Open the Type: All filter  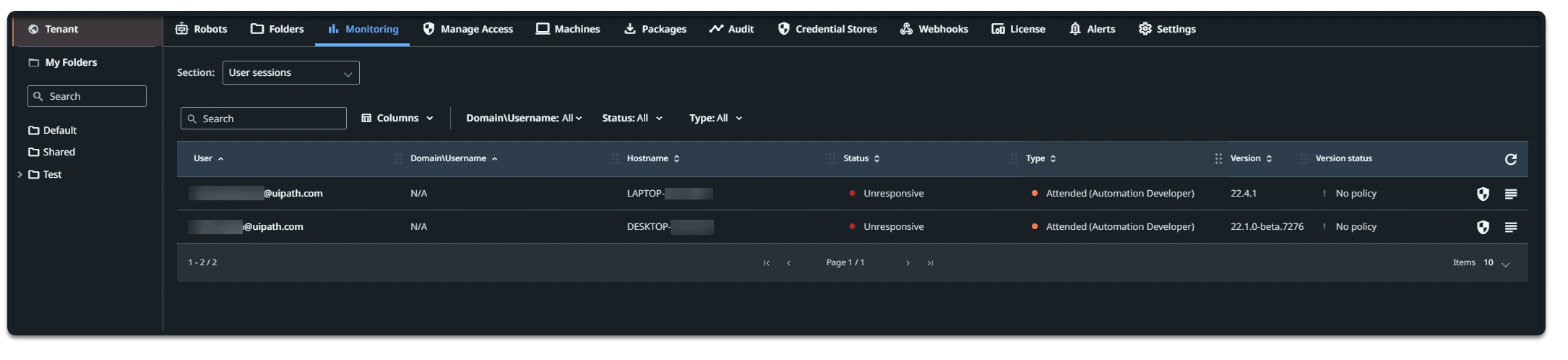pos(716,118)
